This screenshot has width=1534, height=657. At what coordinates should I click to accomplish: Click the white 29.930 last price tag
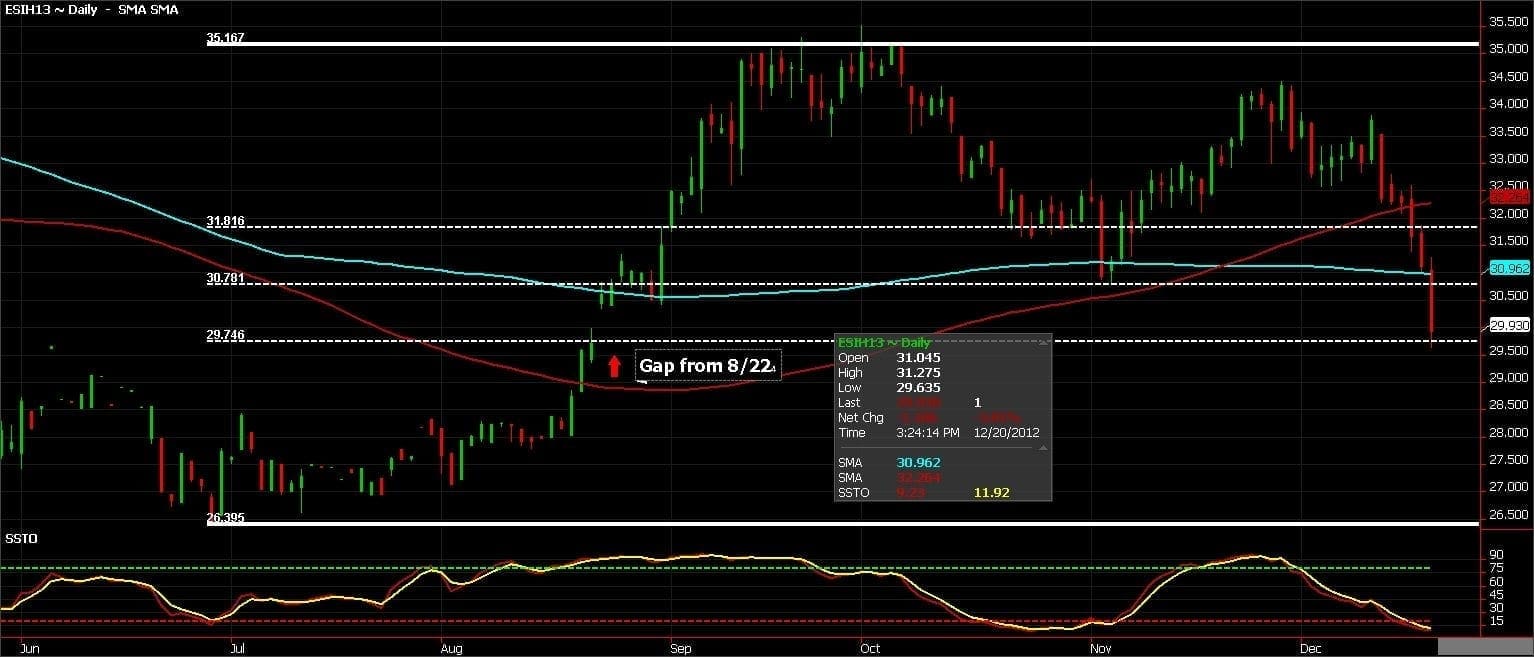pyautogui.click(x=1509, y=325)
